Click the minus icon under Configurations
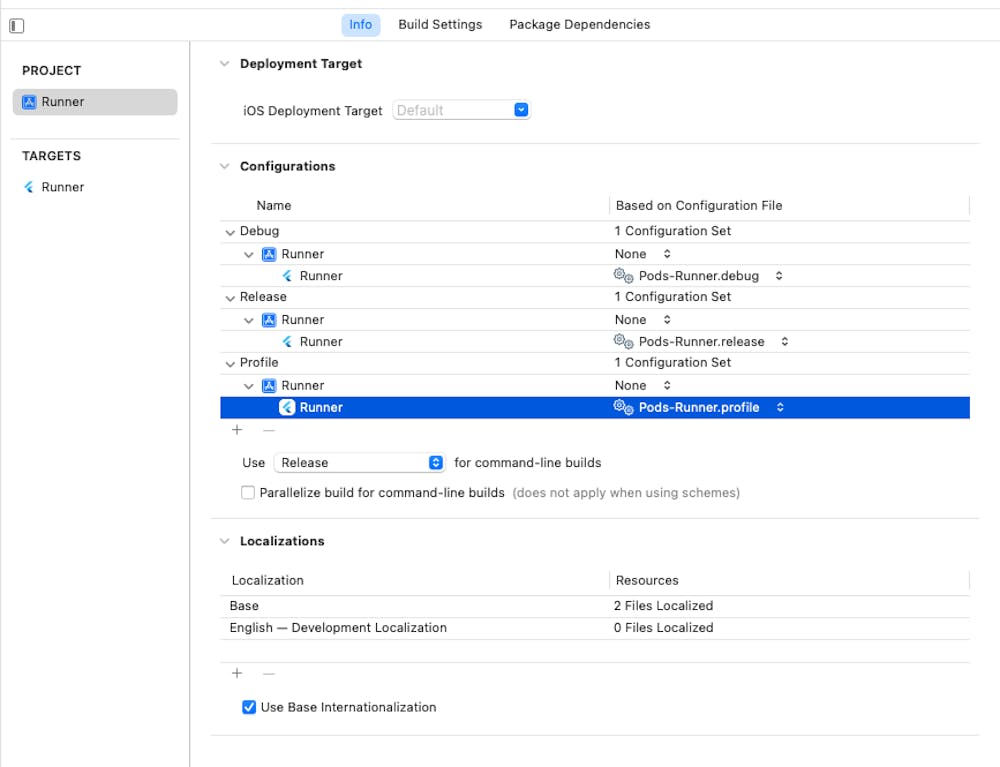Image resolution: width=1000 pixels, height=767 pixels. tap(268, 430)
